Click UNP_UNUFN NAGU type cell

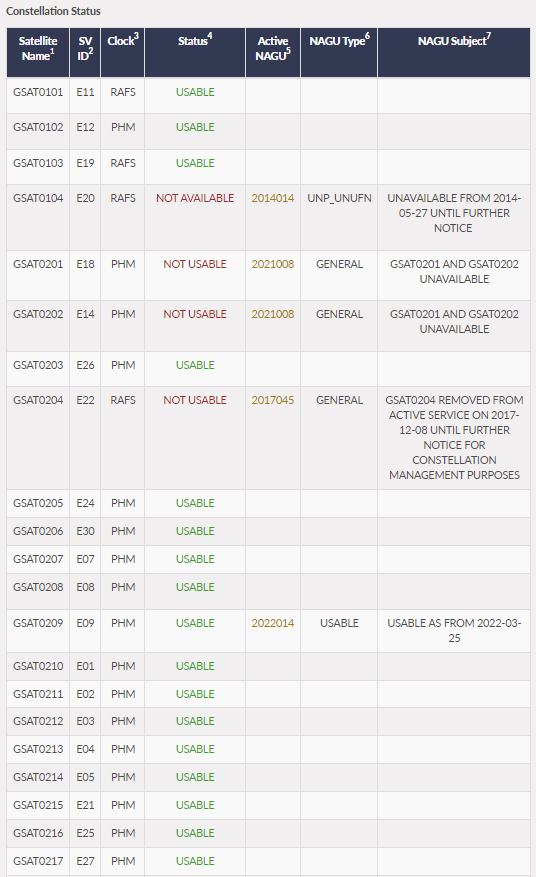coord(339,198)
